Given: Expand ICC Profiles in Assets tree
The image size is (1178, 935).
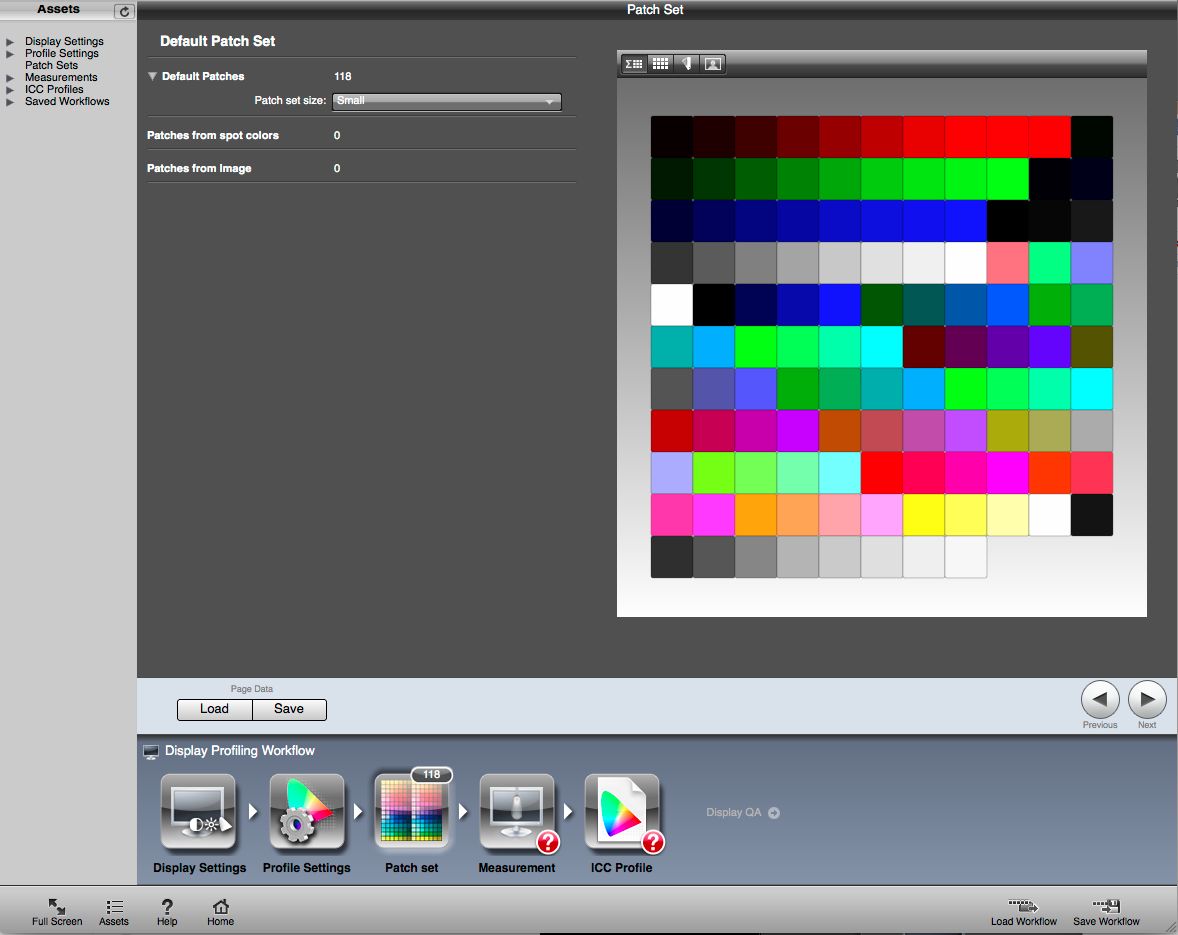Looking at the screenshot, I should pos(10,90).
